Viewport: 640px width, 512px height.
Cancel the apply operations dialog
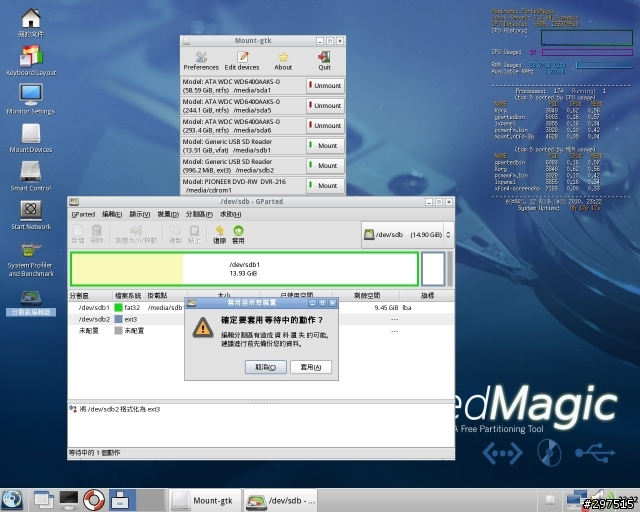click(266, 367)
